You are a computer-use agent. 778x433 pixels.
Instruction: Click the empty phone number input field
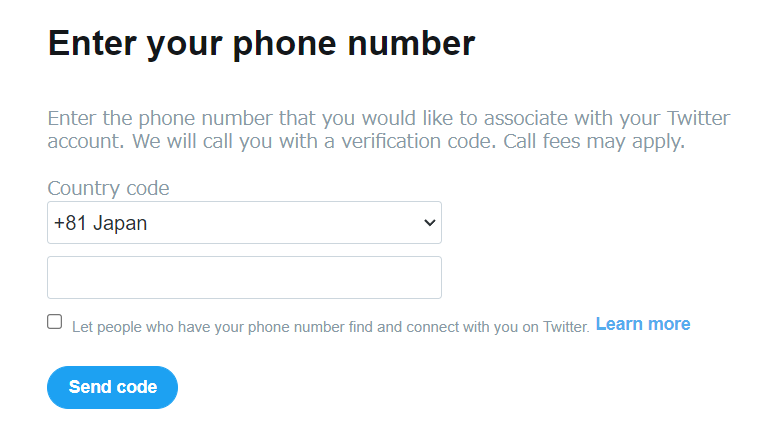[244, 277]
